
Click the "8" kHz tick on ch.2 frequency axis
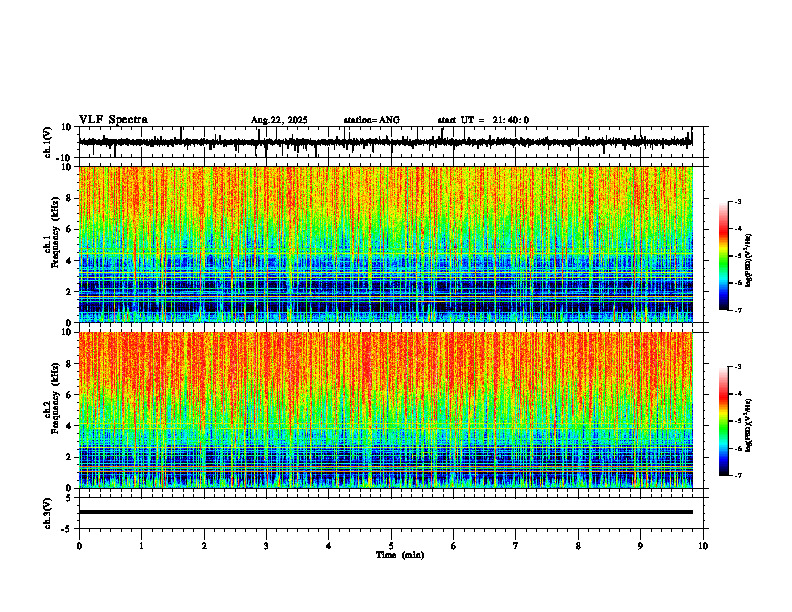[x=70, y=364]
